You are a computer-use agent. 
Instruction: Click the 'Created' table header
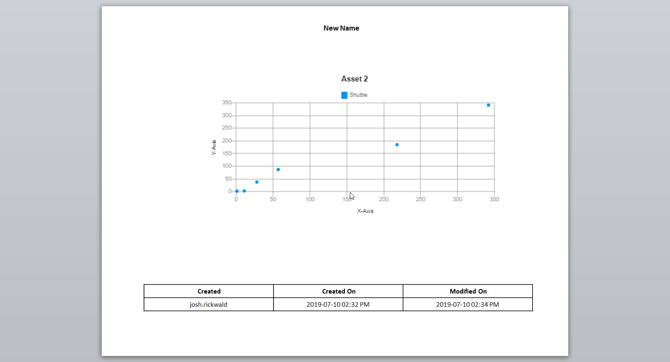pos(209,291)
